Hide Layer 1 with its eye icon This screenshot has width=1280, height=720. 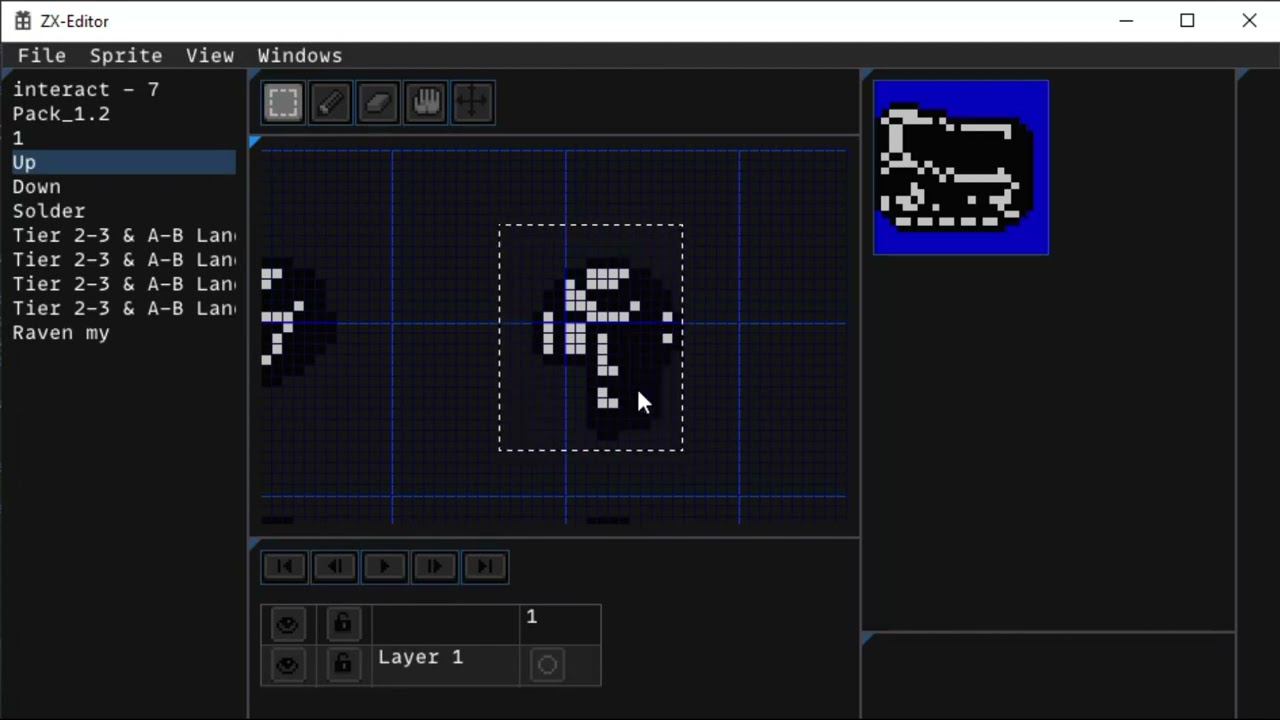[x=288, y=665]
